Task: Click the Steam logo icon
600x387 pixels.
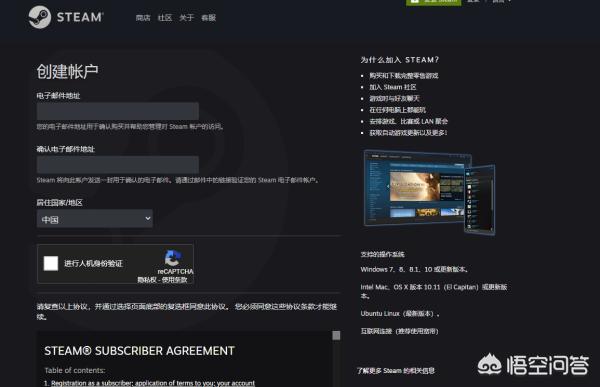Action: [39, 17]
